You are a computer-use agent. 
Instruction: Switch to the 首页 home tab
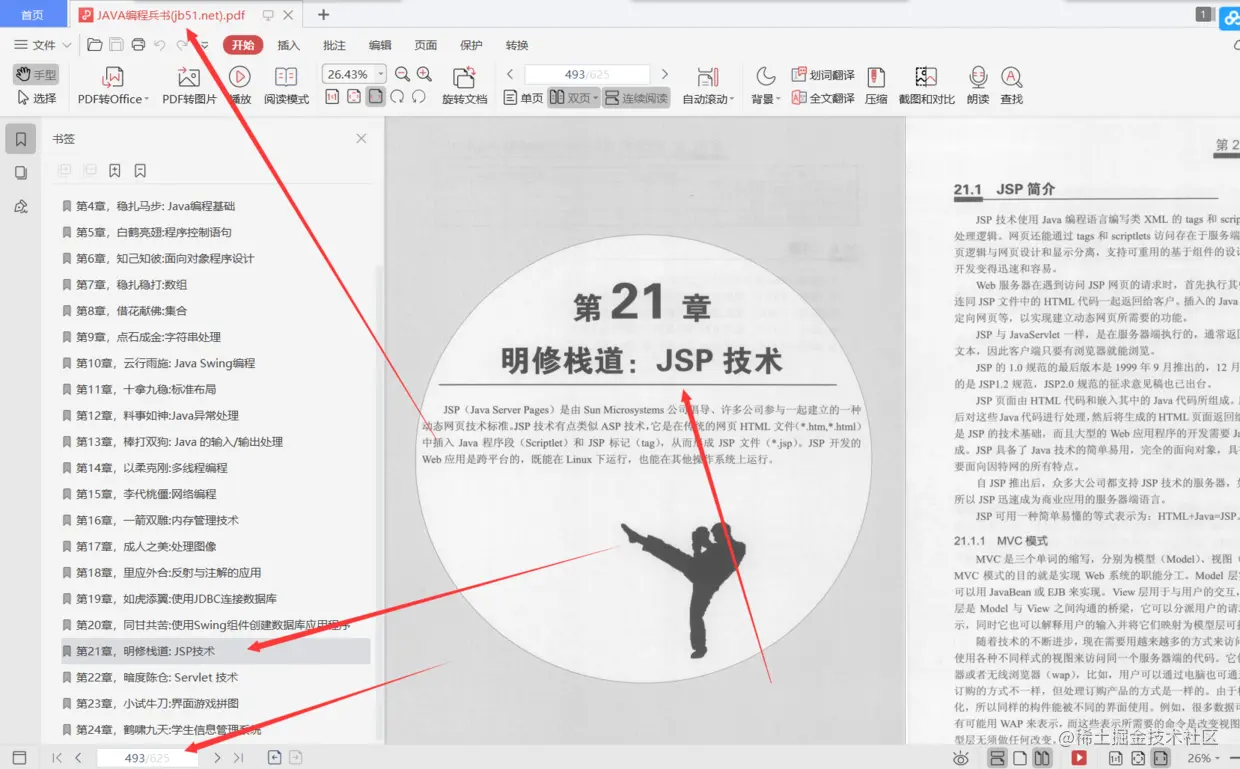click(33, 15)
